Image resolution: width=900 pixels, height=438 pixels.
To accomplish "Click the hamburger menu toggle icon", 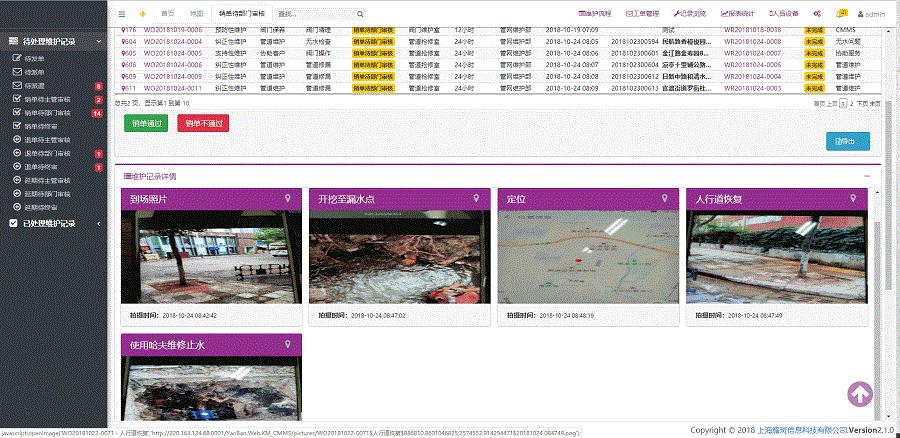I will point(122,14).
